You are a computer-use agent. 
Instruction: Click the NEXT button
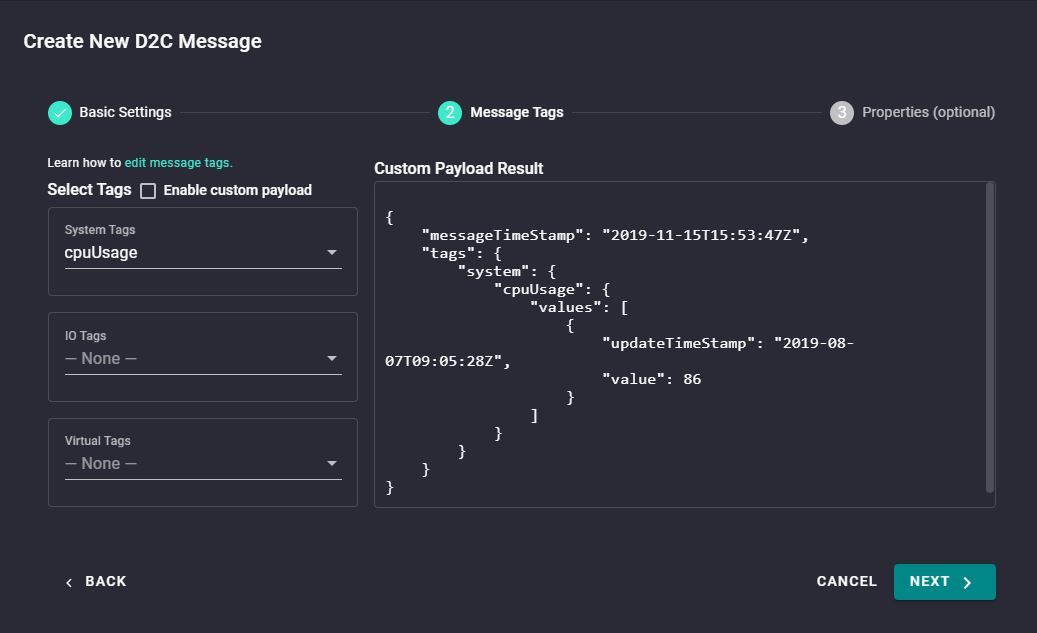coord(944,582)
